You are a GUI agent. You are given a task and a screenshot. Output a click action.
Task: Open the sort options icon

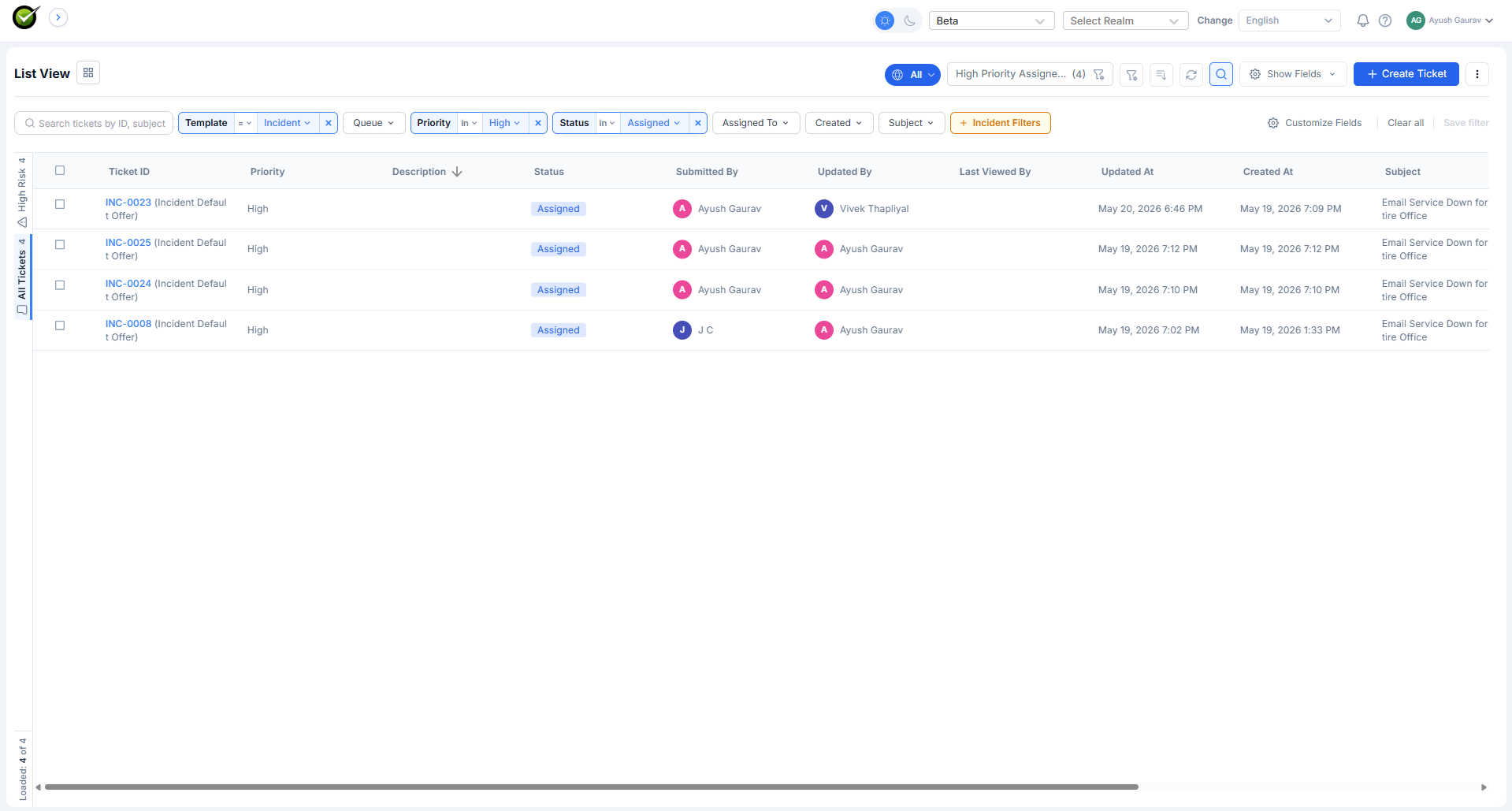pos(1161,75)
